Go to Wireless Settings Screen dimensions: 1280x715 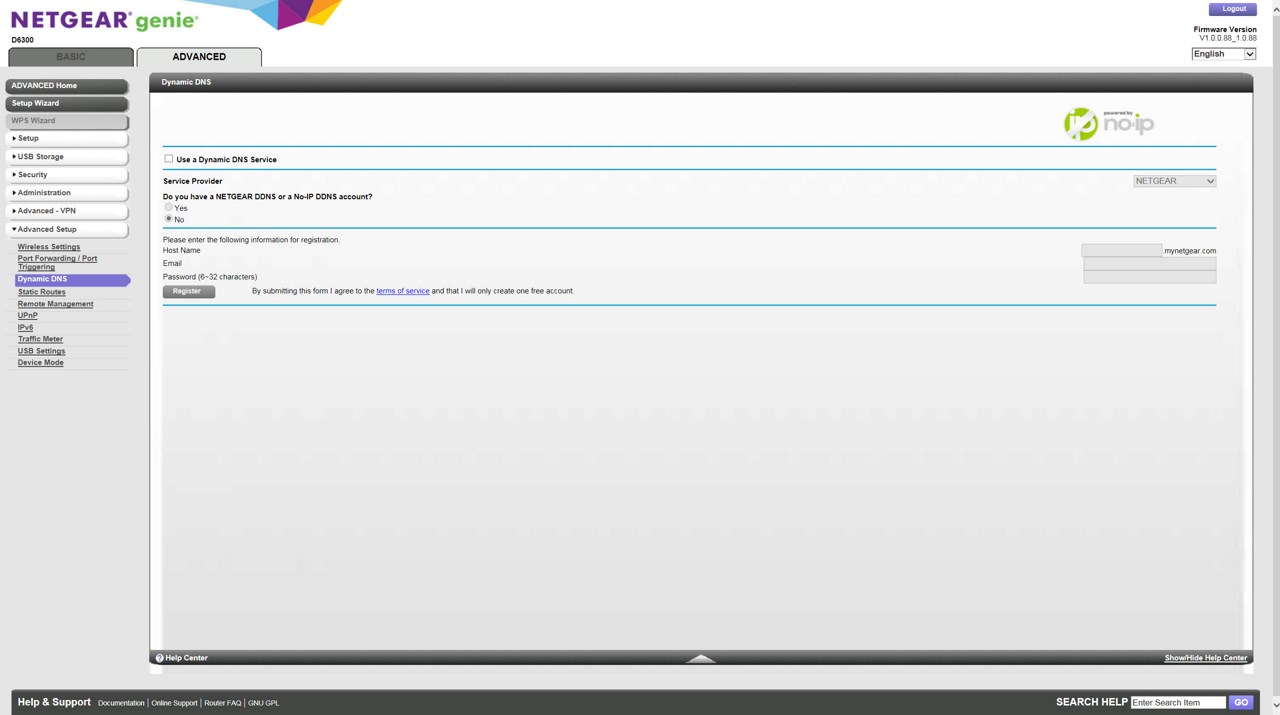(49, 247)
